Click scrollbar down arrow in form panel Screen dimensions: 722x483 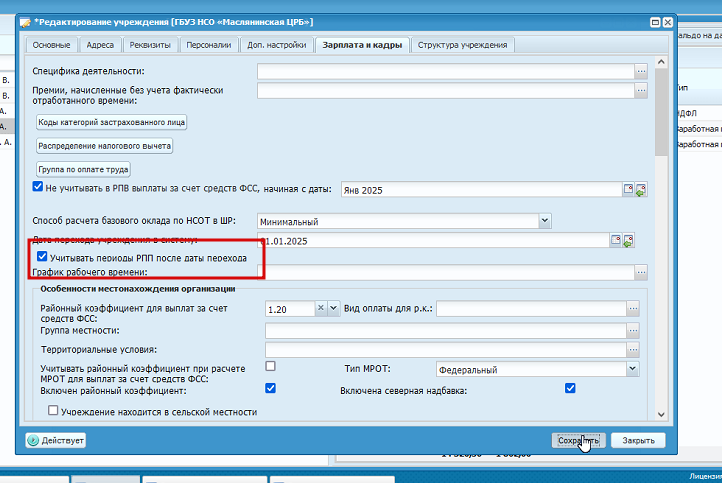click(x=661, y=414)
